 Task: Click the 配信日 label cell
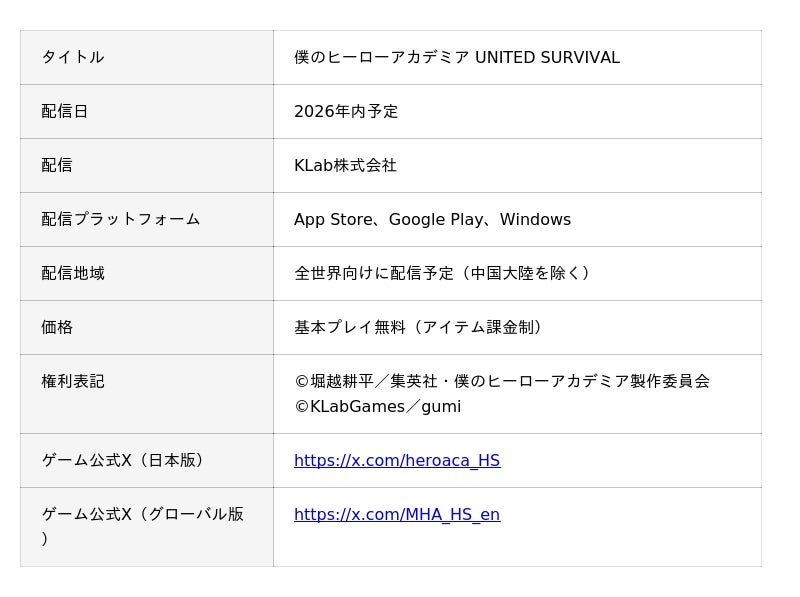point(65,112)
